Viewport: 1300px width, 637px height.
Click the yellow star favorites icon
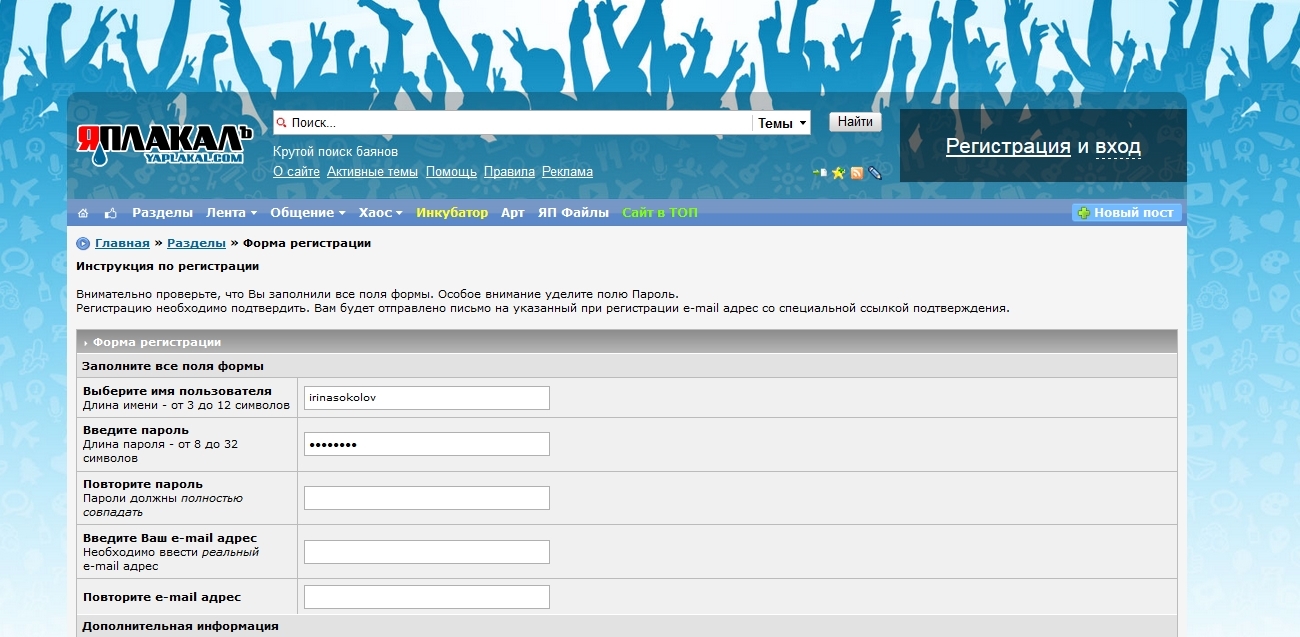click(x=839, y=173)
